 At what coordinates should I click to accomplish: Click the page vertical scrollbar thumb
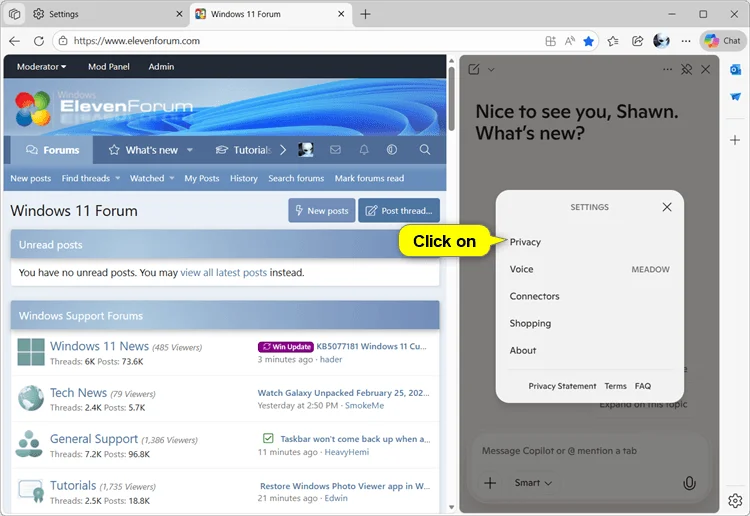pyautogui.click(x=451, y=99)
